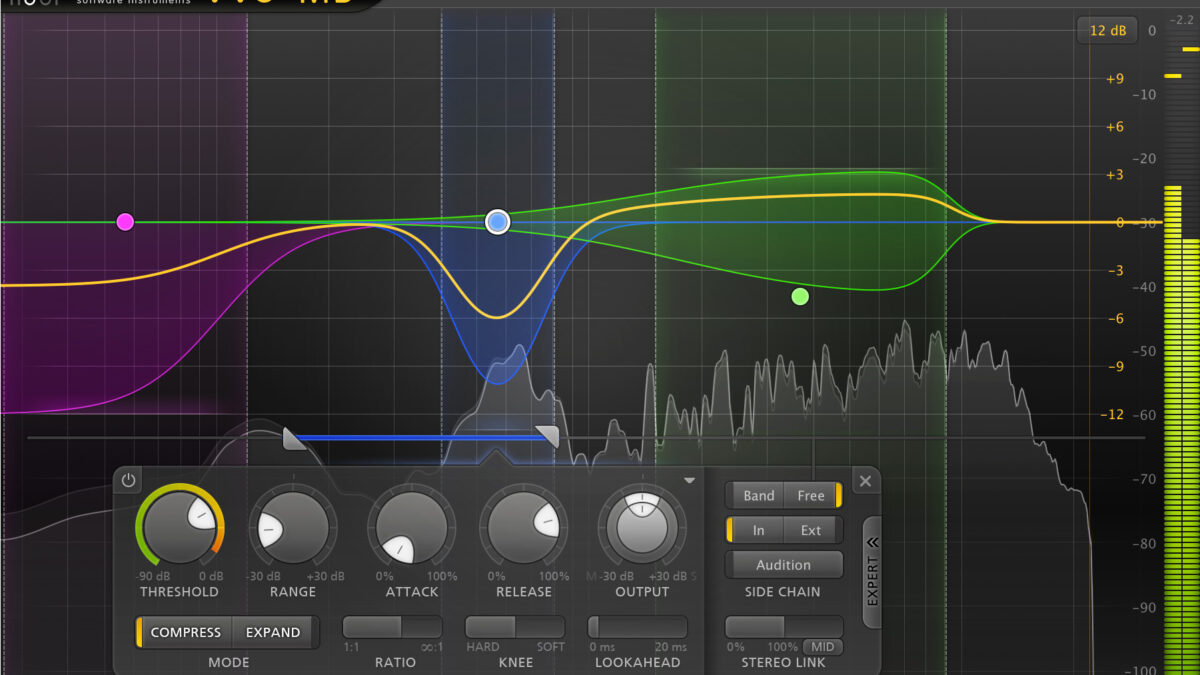Image resolution: width=1200 pixels, height=675 pixels.
Task: Collapse the EXPERT side panel
Action: click(x=872, y=572)
